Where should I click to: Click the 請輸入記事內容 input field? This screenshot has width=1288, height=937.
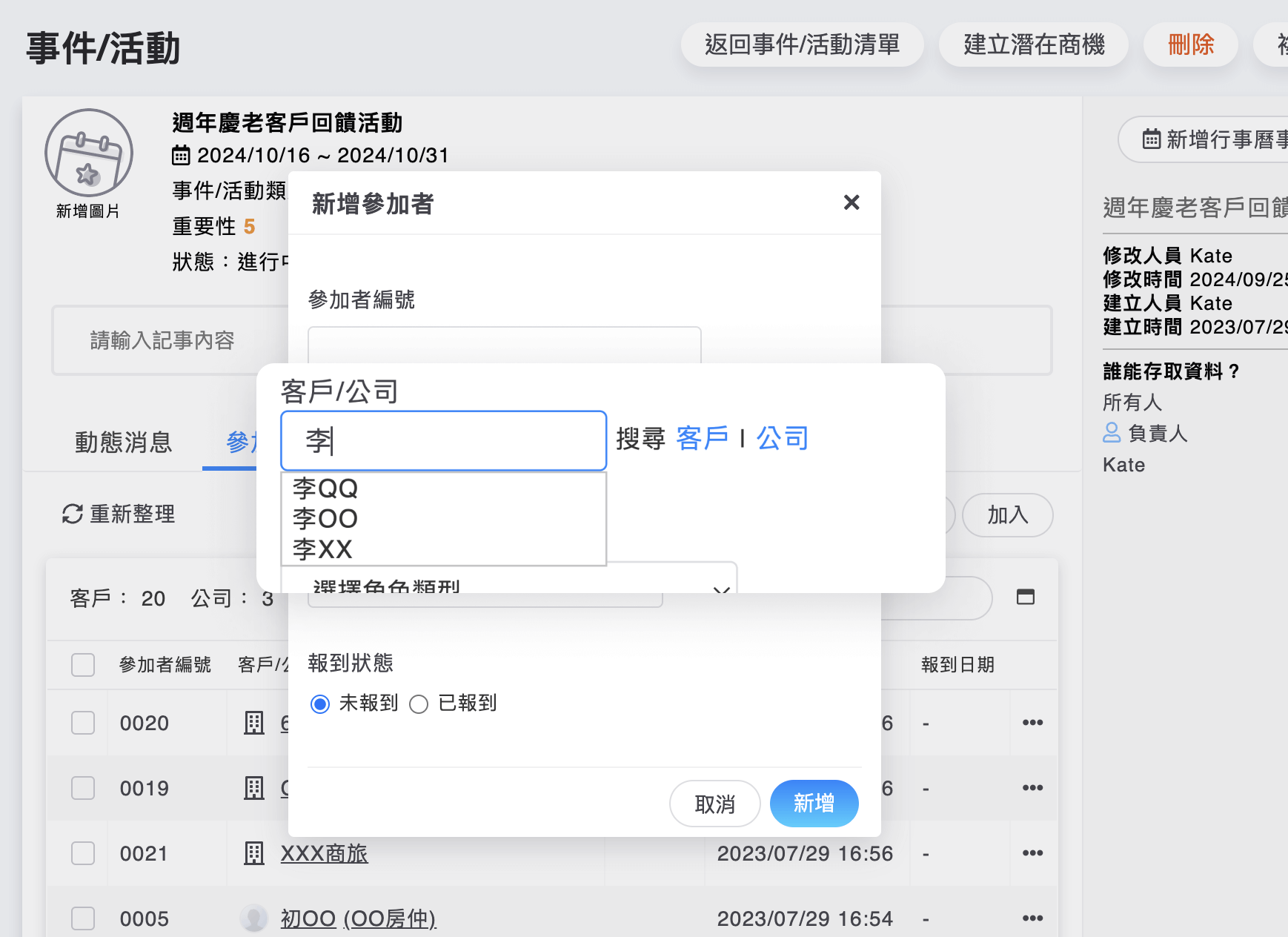pyautogui.click(x=162, y=340)
